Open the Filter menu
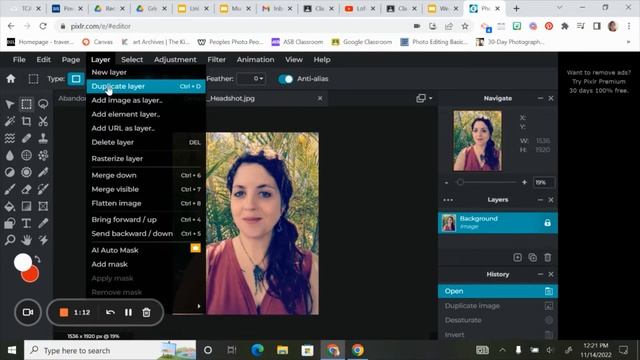 (216, 60)
